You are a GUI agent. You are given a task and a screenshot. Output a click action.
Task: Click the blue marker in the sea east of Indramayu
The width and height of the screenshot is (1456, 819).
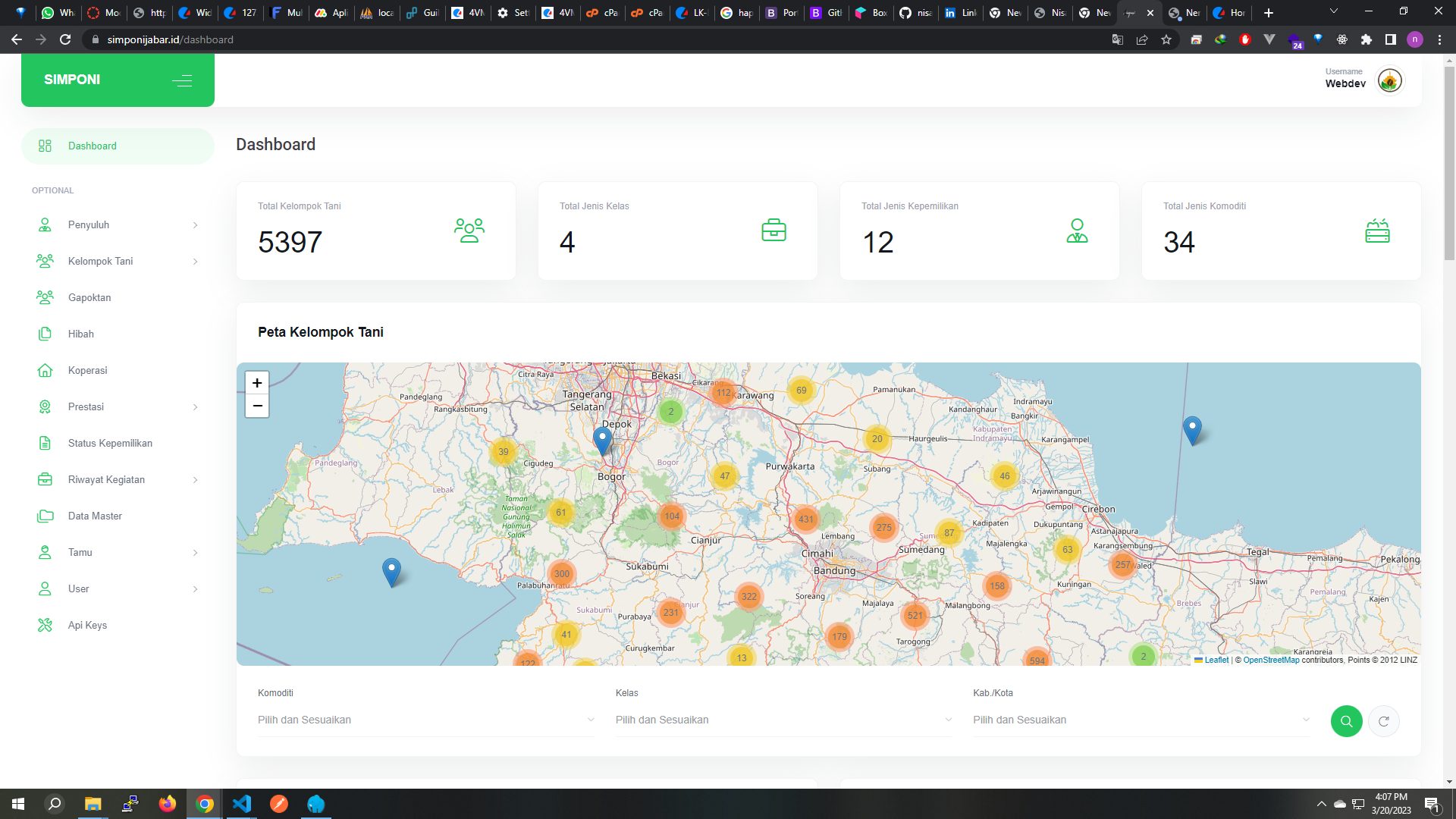[x=1192, y=431]
